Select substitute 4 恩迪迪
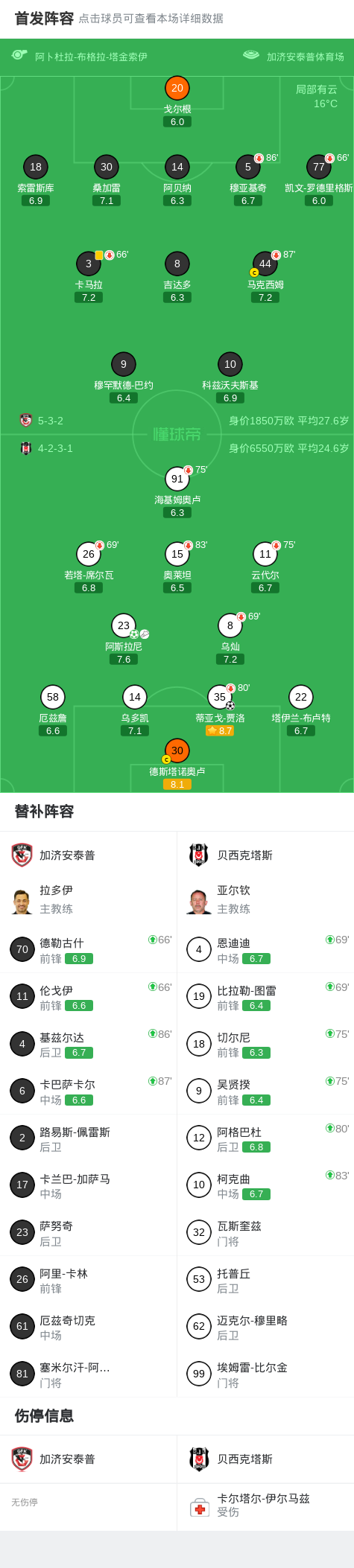Image resolution: width=354 pixels, height=1568 pixels. click(266, 949)
